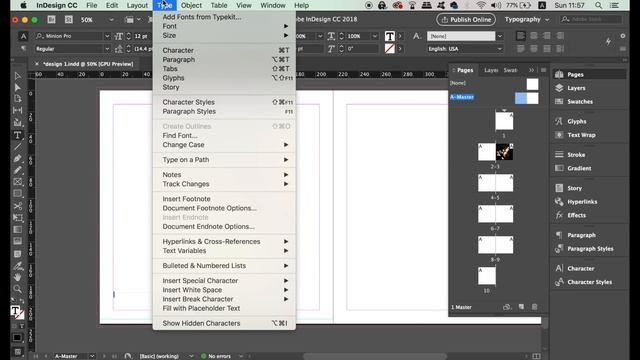Open the Window menu
The image size is (640, 360).
coord(273,5)
